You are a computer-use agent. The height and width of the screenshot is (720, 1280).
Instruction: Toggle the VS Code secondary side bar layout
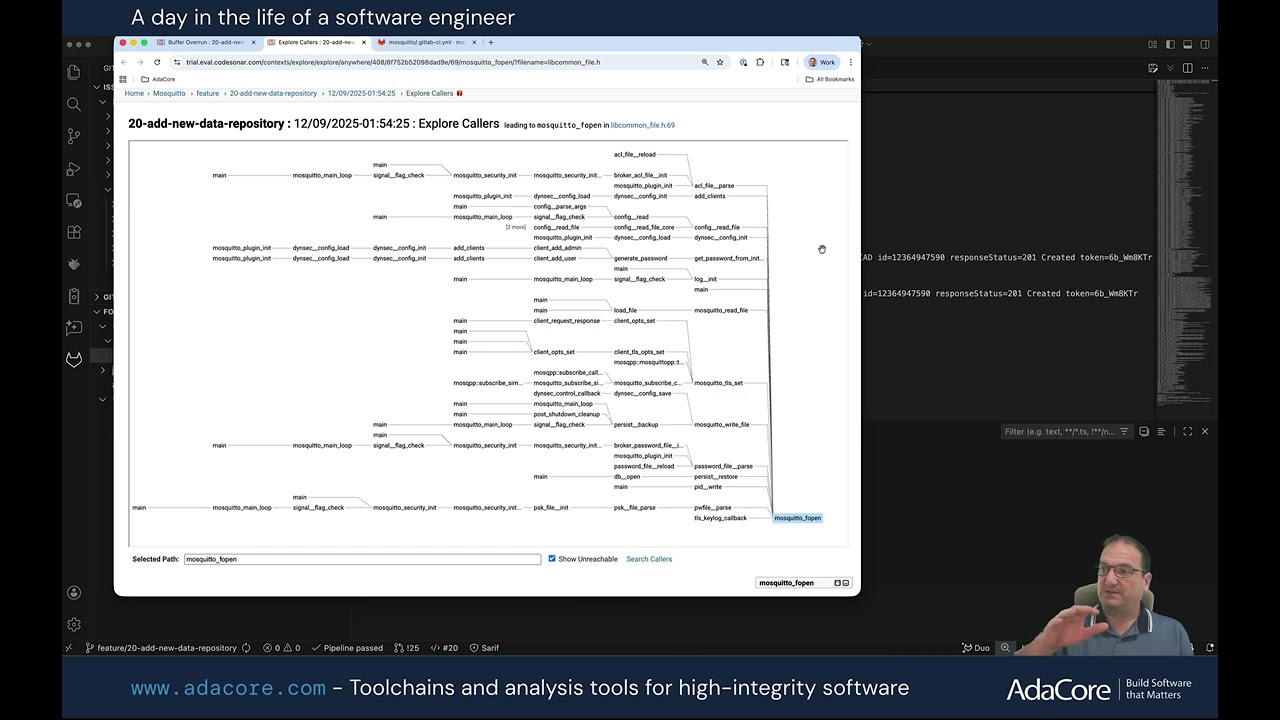pos(1205,44)
